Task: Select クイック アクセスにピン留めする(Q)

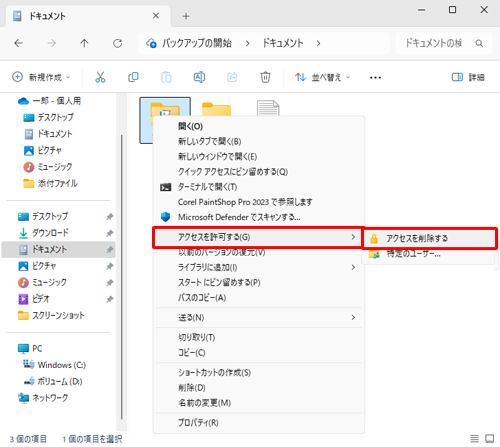Action: pyautogui.click(x=259, y=172)
